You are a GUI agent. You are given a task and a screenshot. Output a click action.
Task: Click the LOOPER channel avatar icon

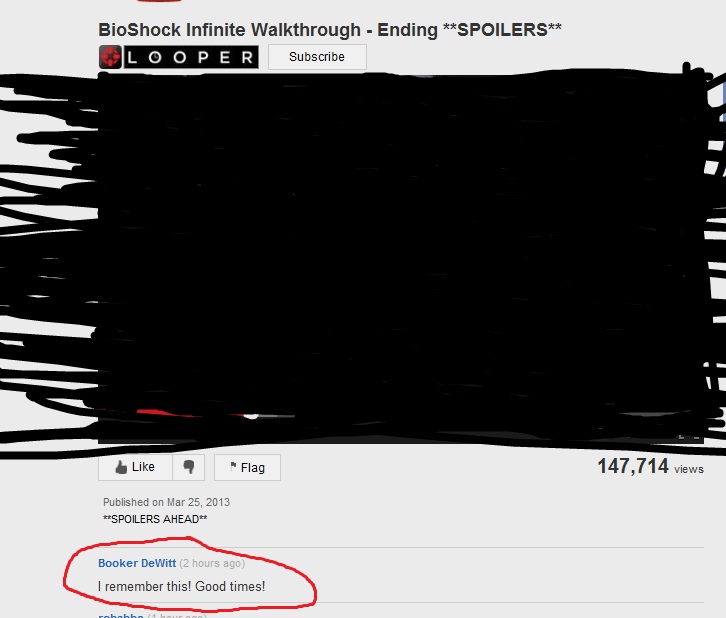click(110, 57)
